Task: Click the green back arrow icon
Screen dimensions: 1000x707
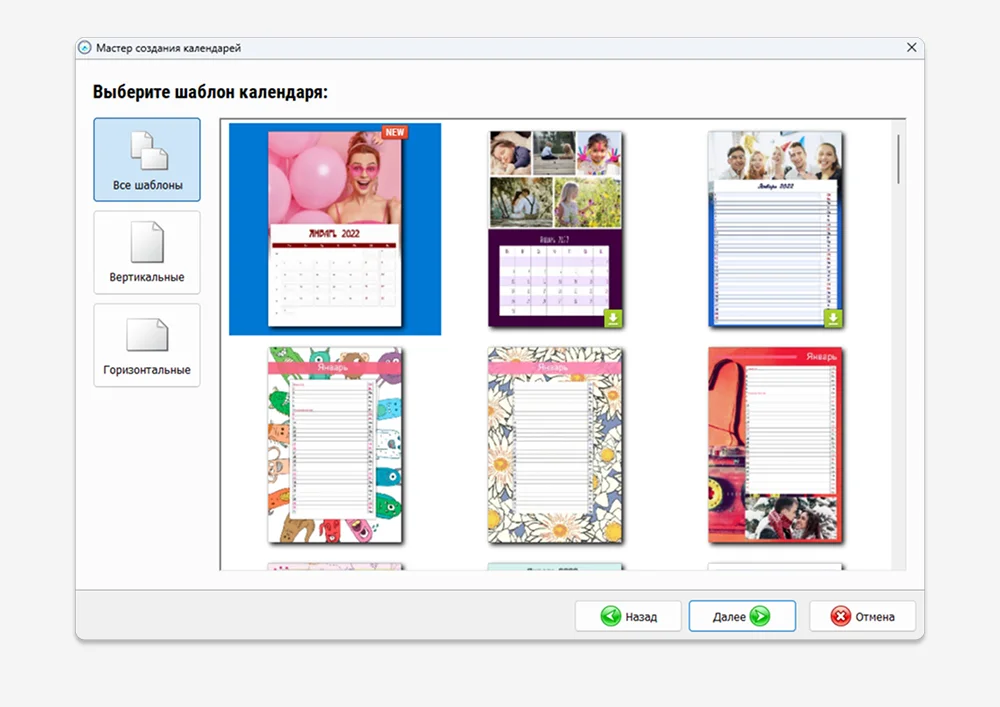Action: click(x=610, y=617)
